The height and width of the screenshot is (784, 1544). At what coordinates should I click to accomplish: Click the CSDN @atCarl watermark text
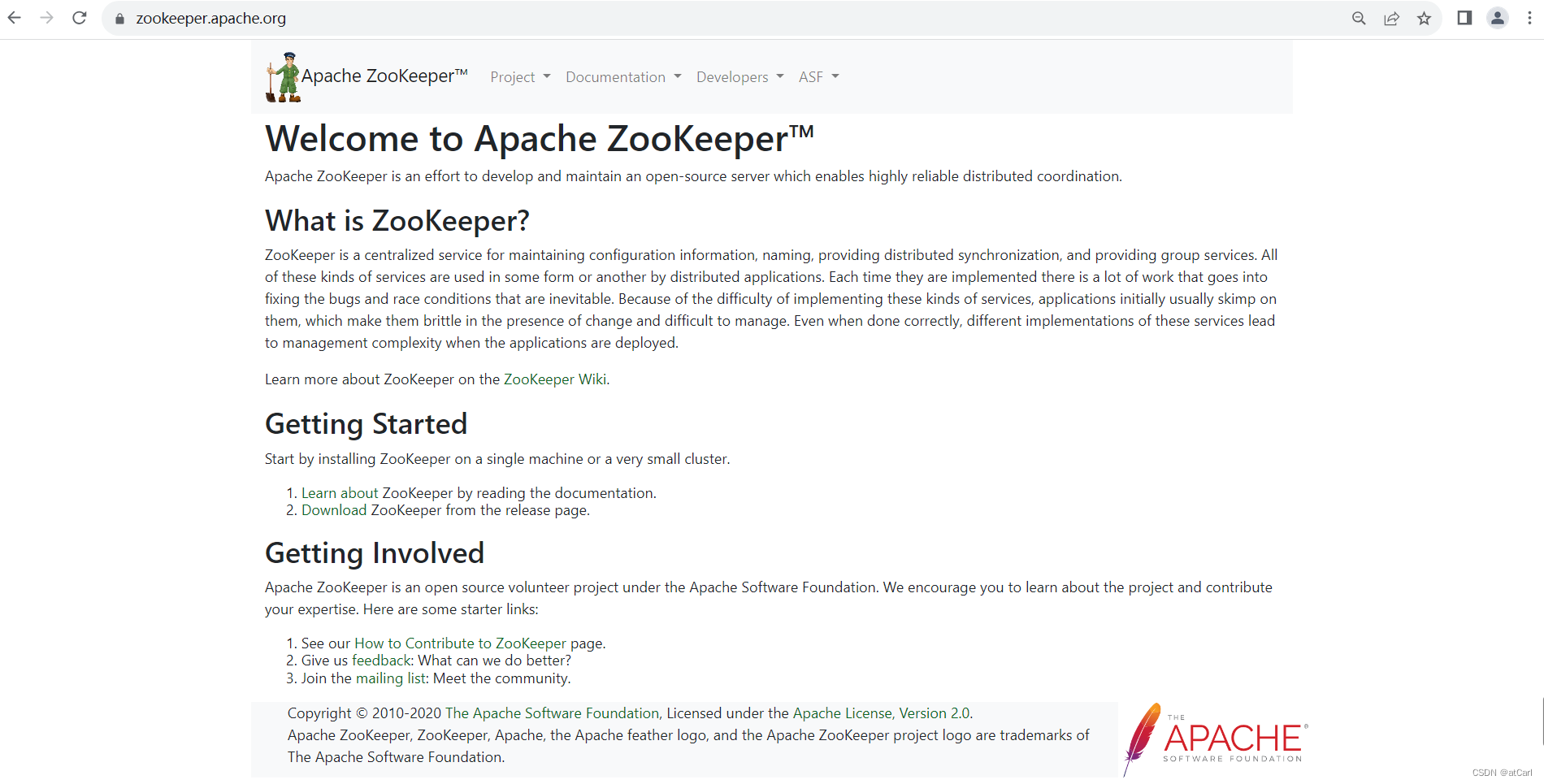[x=1502, y=773]
